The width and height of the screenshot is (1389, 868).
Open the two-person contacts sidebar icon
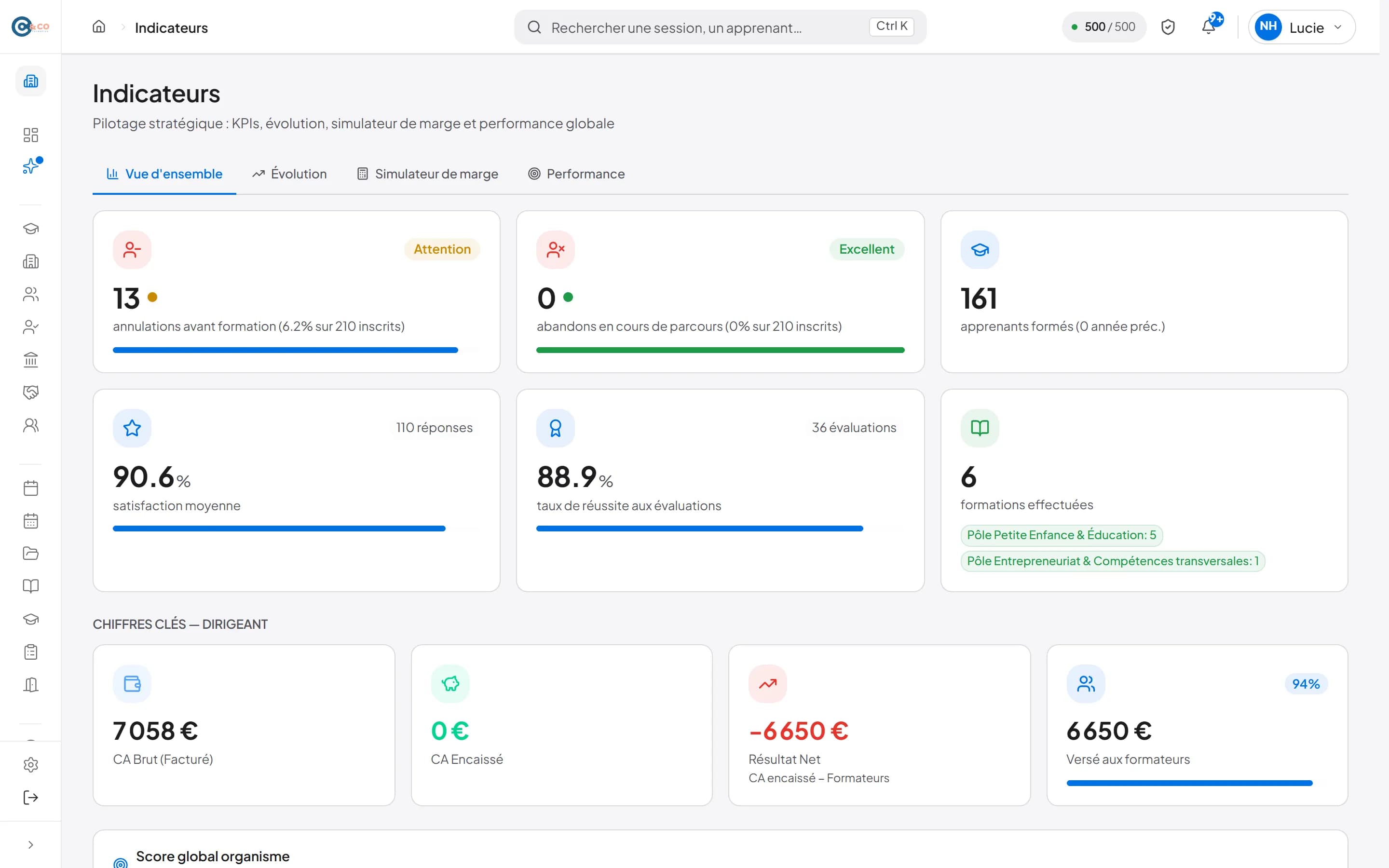31,425
